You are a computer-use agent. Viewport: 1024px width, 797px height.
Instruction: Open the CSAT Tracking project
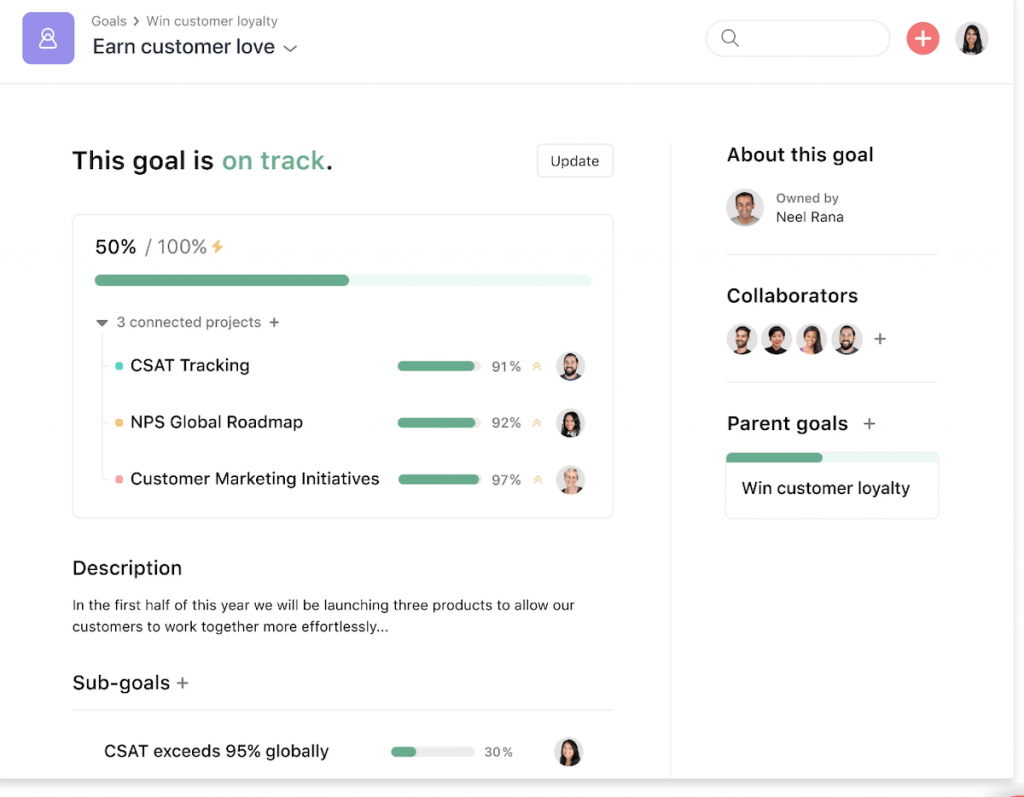(190, 366)
